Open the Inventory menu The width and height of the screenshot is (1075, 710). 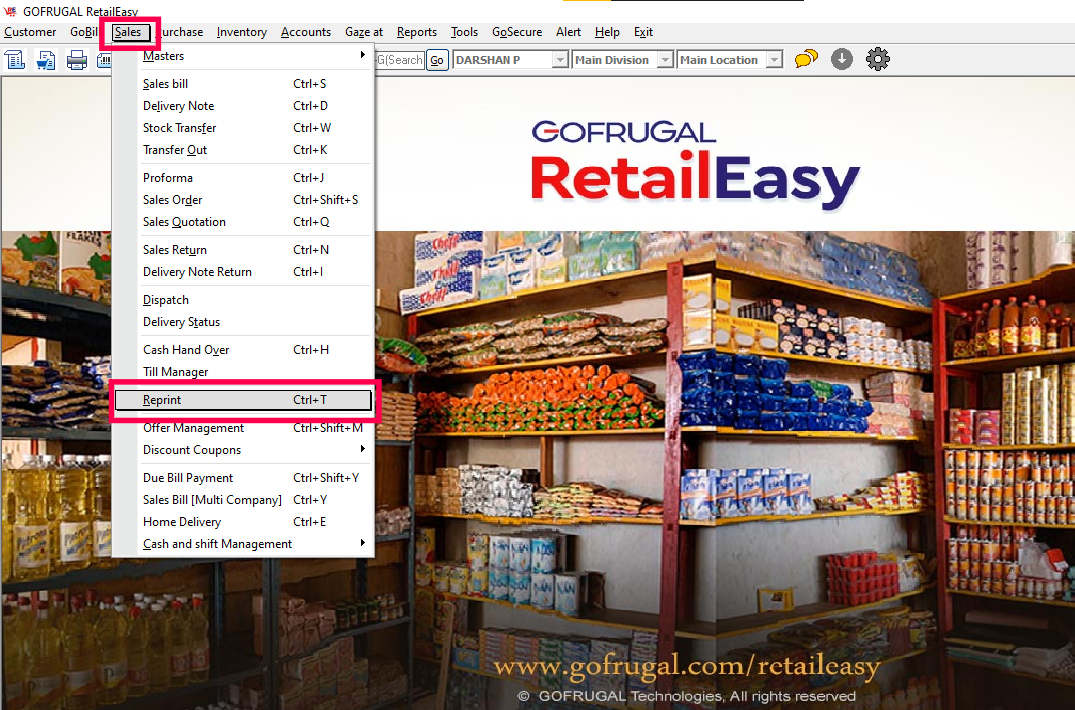(241, 32)
